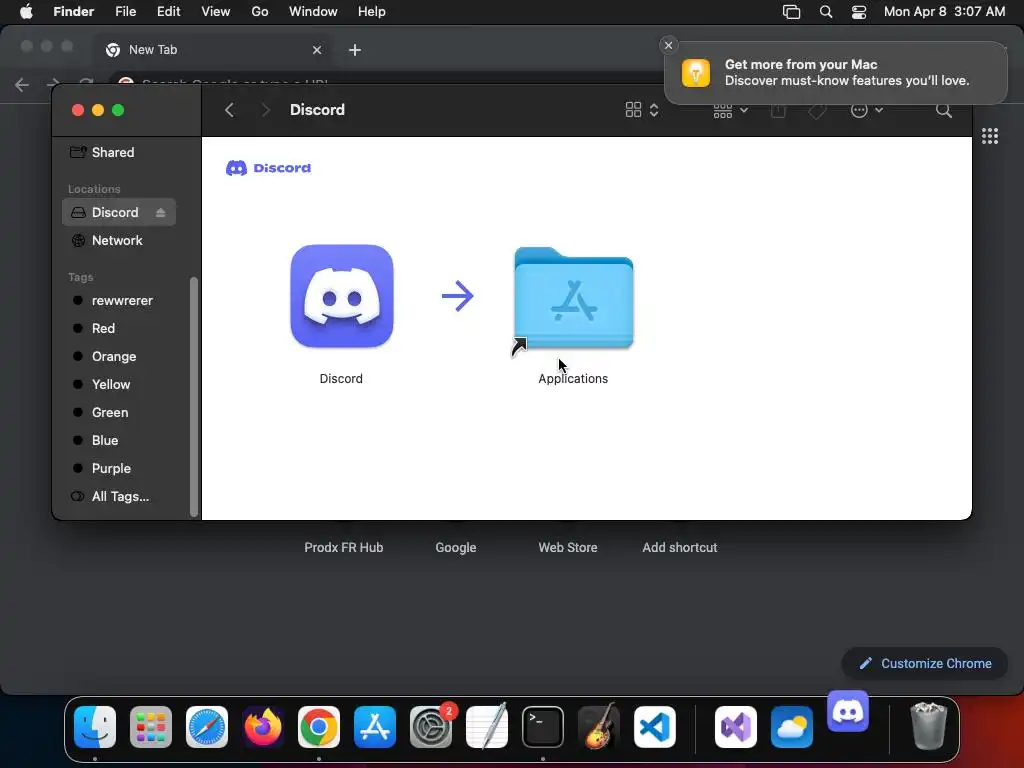Image resolution: width=1024 pixels, height=768 pixels.
Task: Open Safari from the Dock
Action: (207, 727)
